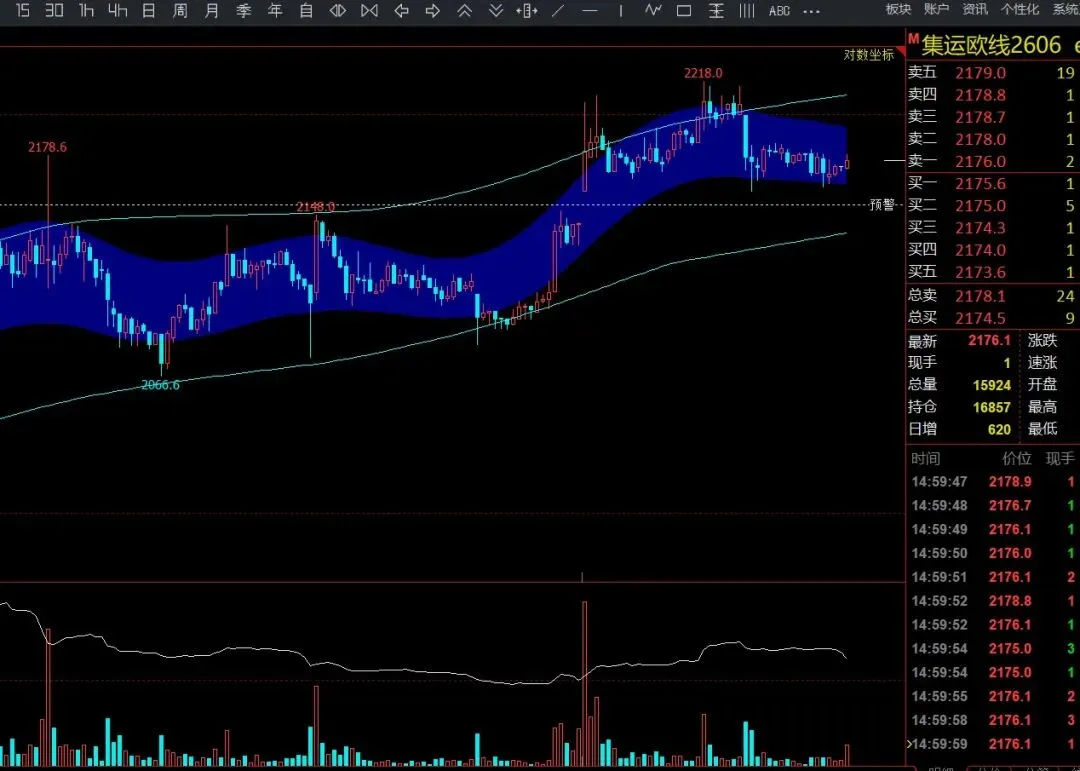Click the 2178.6 peak price label
The height and width of the screenshot is (771, 1080).
48,147
